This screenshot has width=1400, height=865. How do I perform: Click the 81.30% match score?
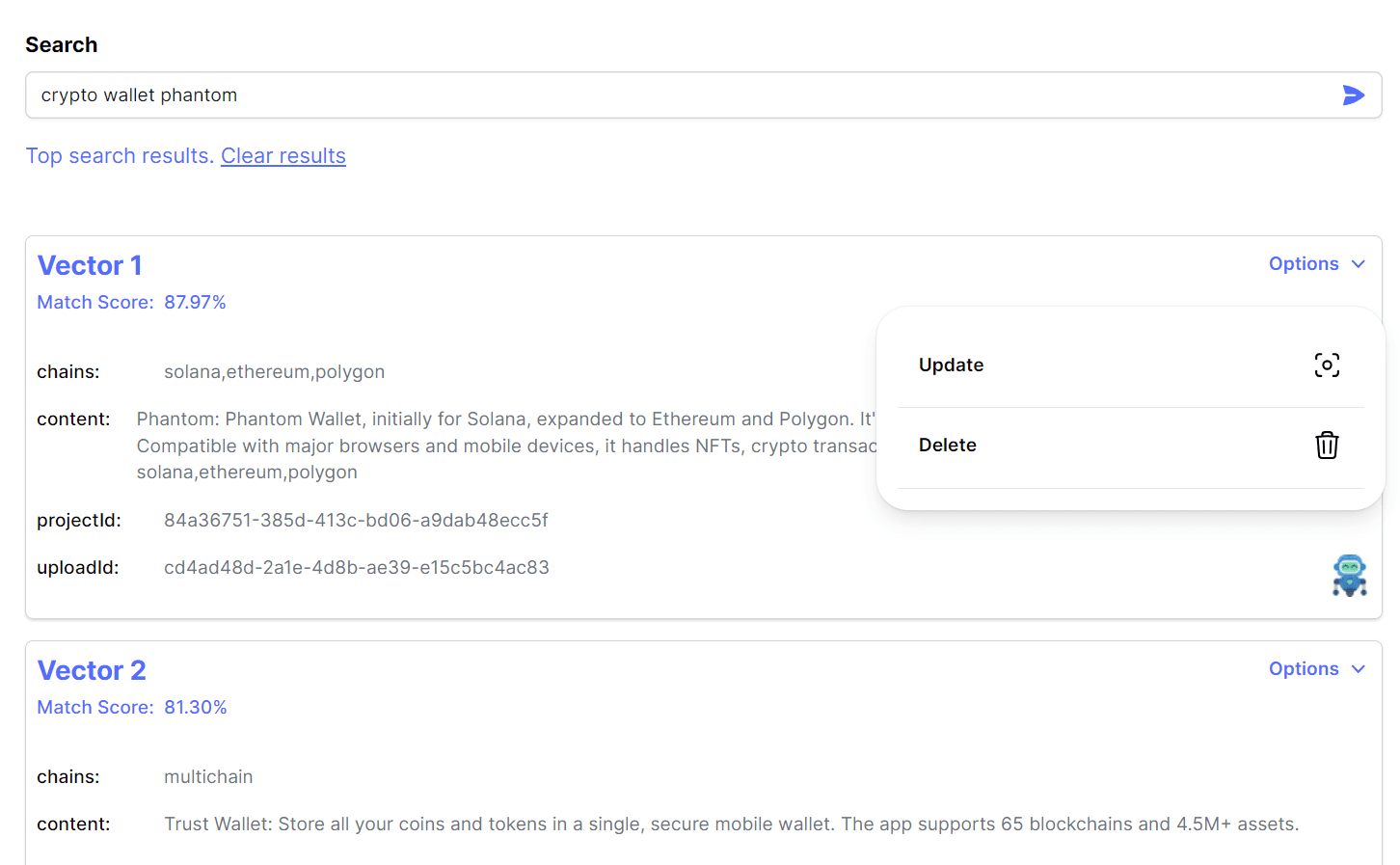click(x=196, y=708)
